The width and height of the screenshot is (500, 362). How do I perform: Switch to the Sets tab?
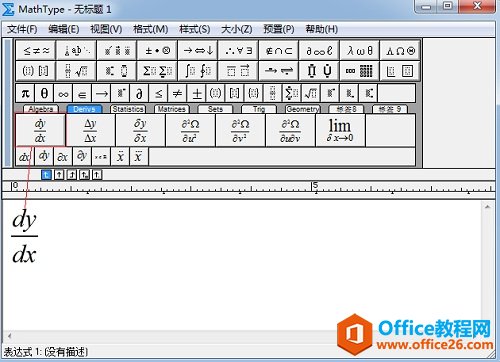click(x=215, y=109)
